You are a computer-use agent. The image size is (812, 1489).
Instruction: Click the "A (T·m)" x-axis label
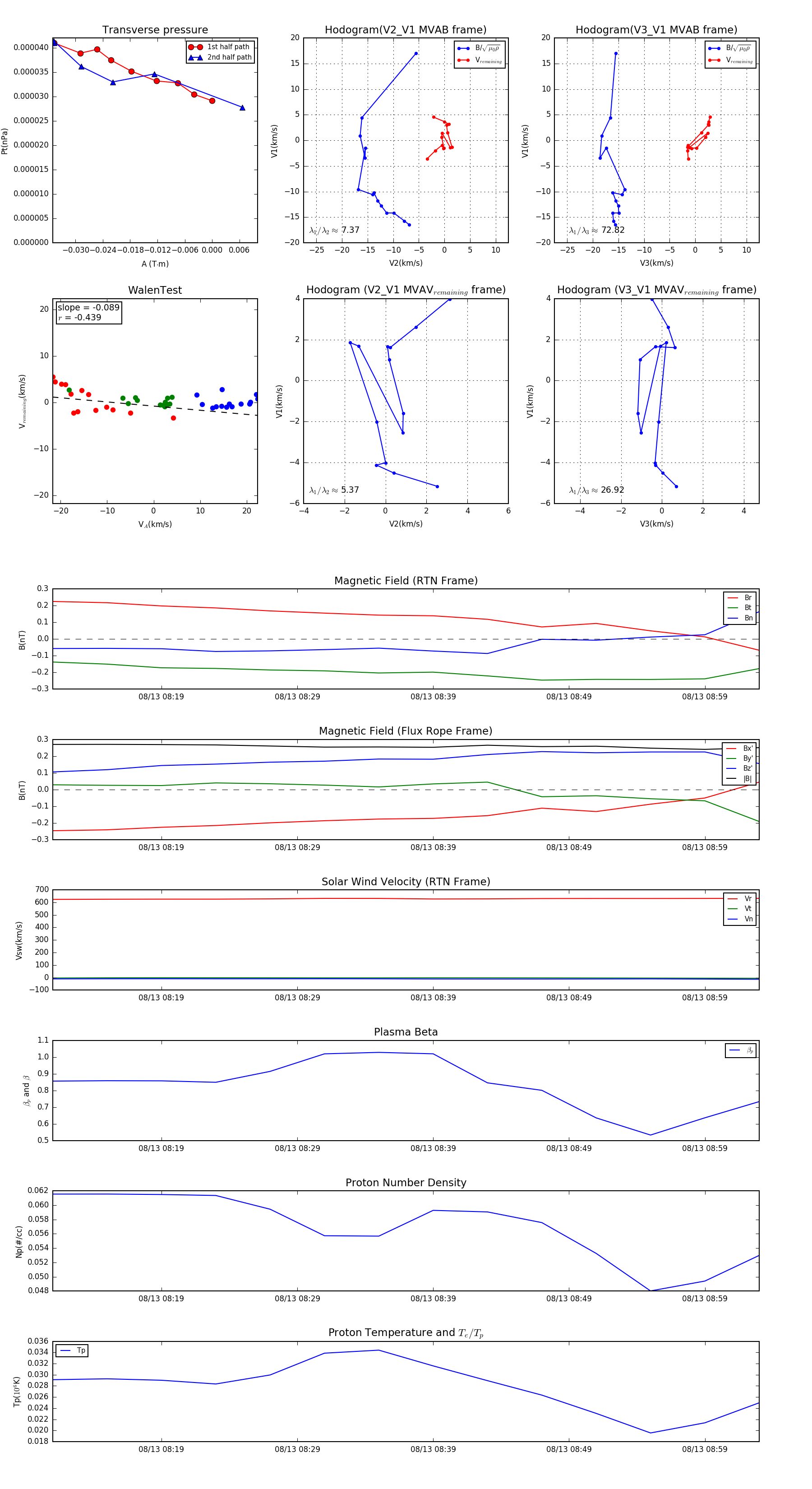click(x=155, y=264)
